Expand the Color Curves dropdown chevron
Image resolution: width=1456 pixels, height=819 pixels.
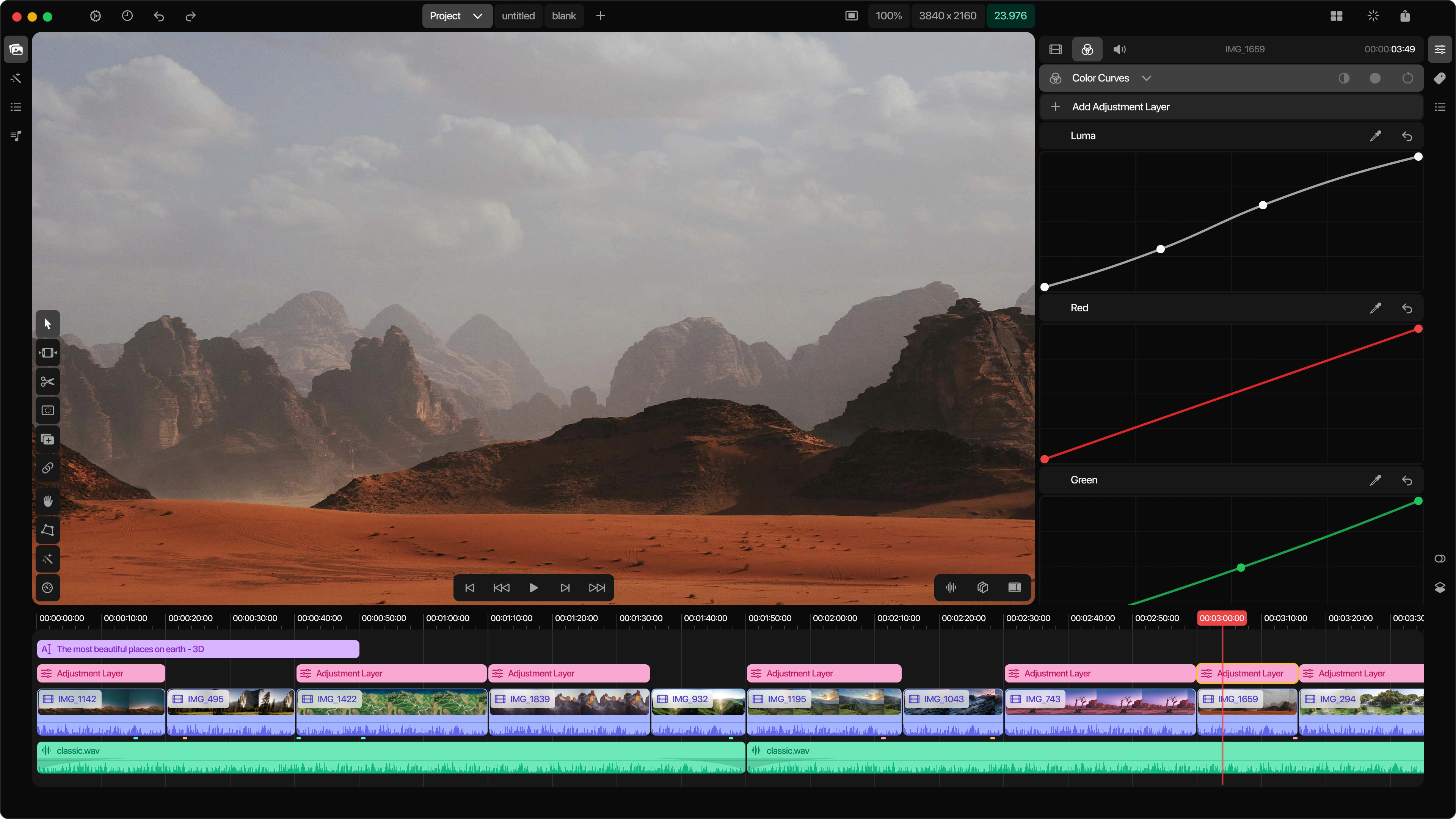pyautogui.click(x=1148, y=78)
